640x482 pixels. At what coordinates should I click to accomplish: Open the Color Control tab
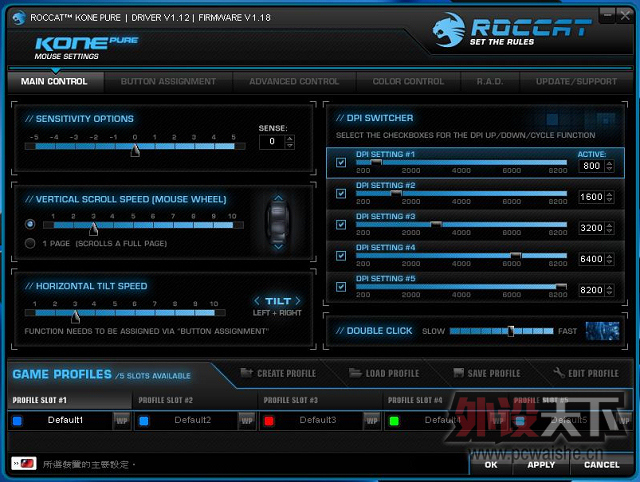408,82
